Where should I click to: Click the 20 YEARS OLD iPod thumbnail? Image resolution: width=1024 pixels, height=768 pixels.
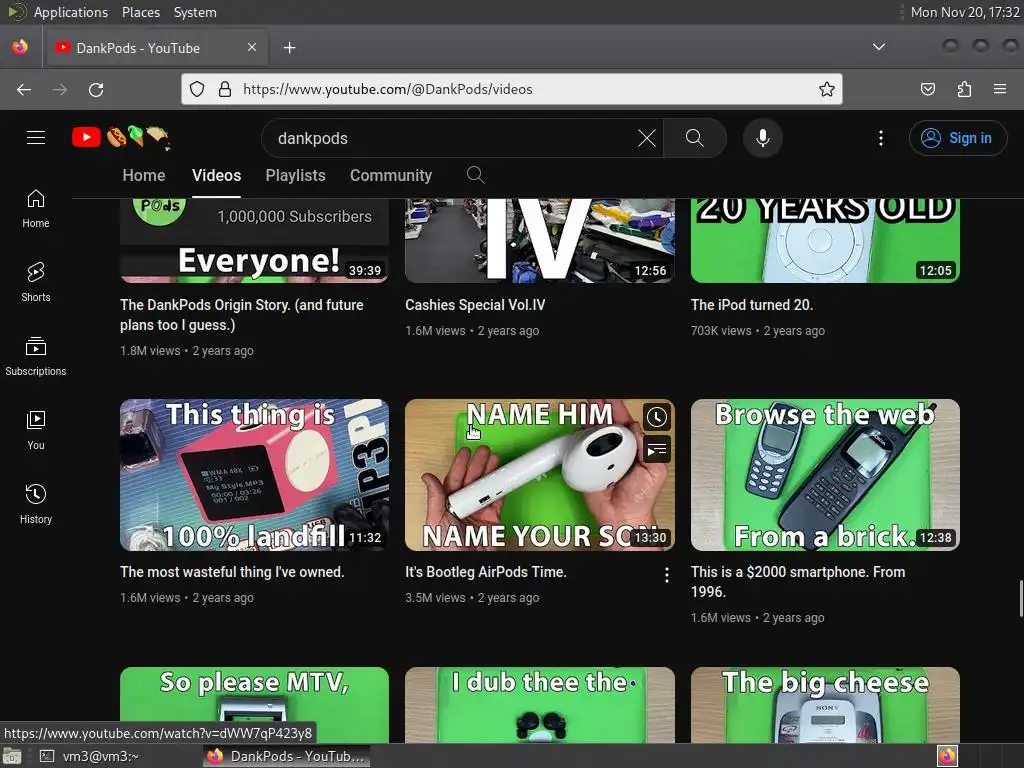pyautogui.click(x=825, y=240)
